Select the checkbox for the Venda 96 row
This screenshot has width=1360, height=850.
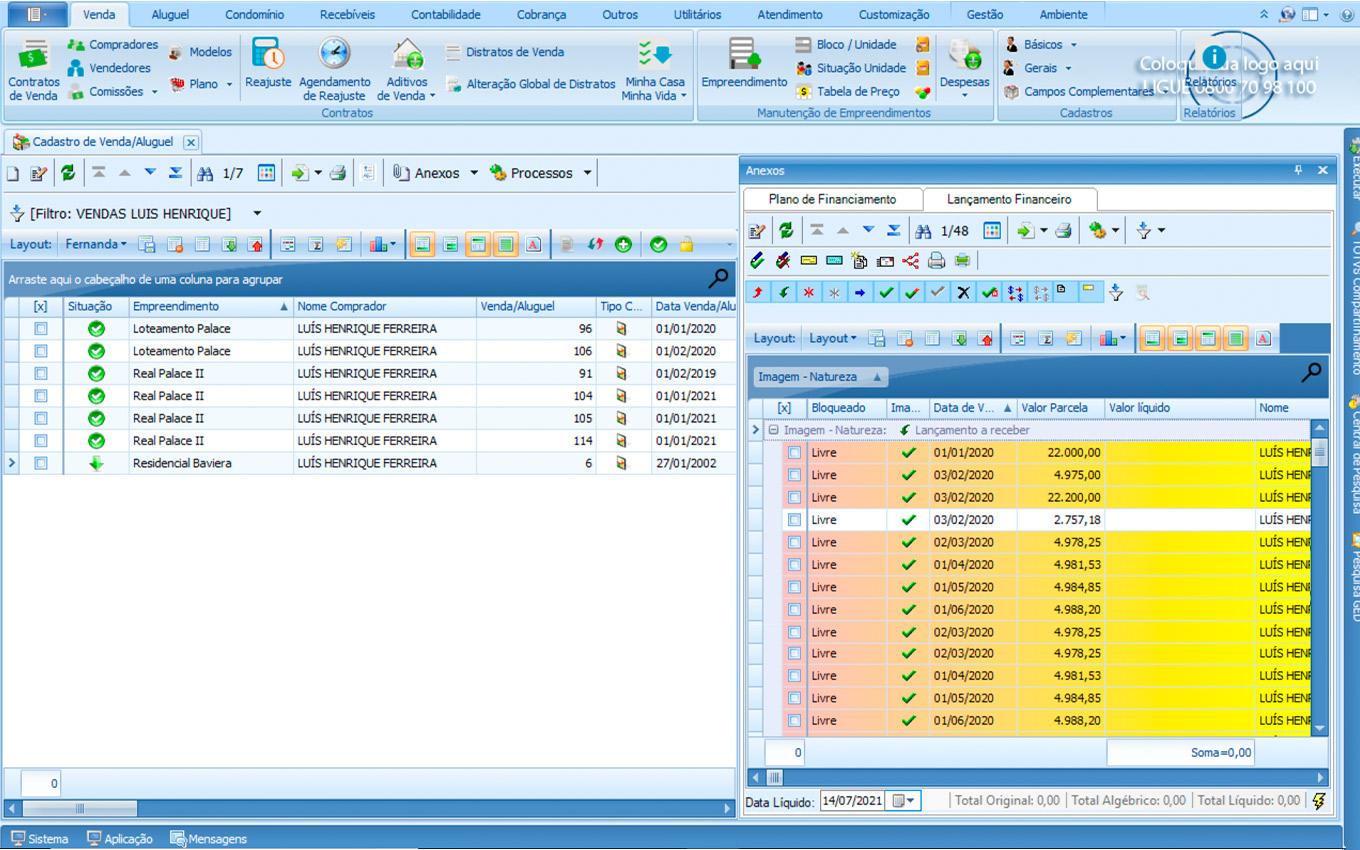41,328
